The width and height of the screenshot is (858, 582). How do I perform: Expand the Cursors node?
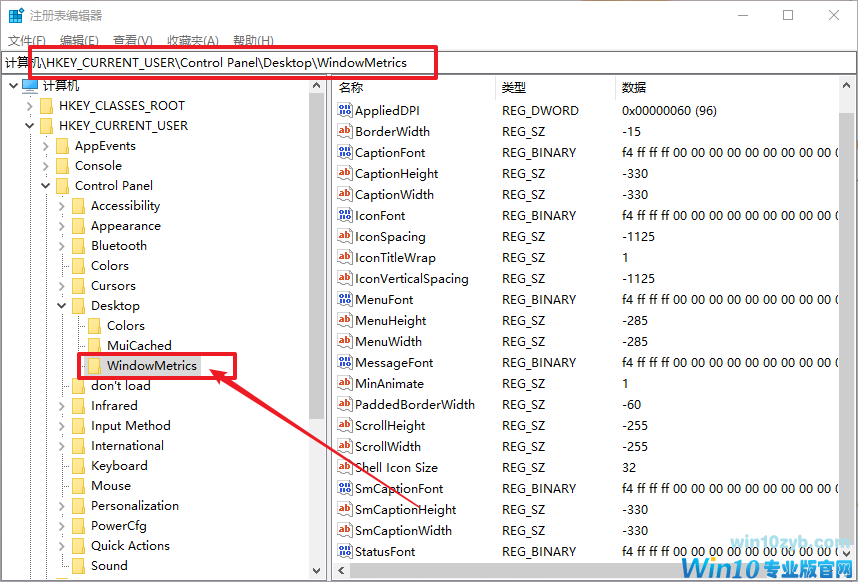[x=62, y=286]
